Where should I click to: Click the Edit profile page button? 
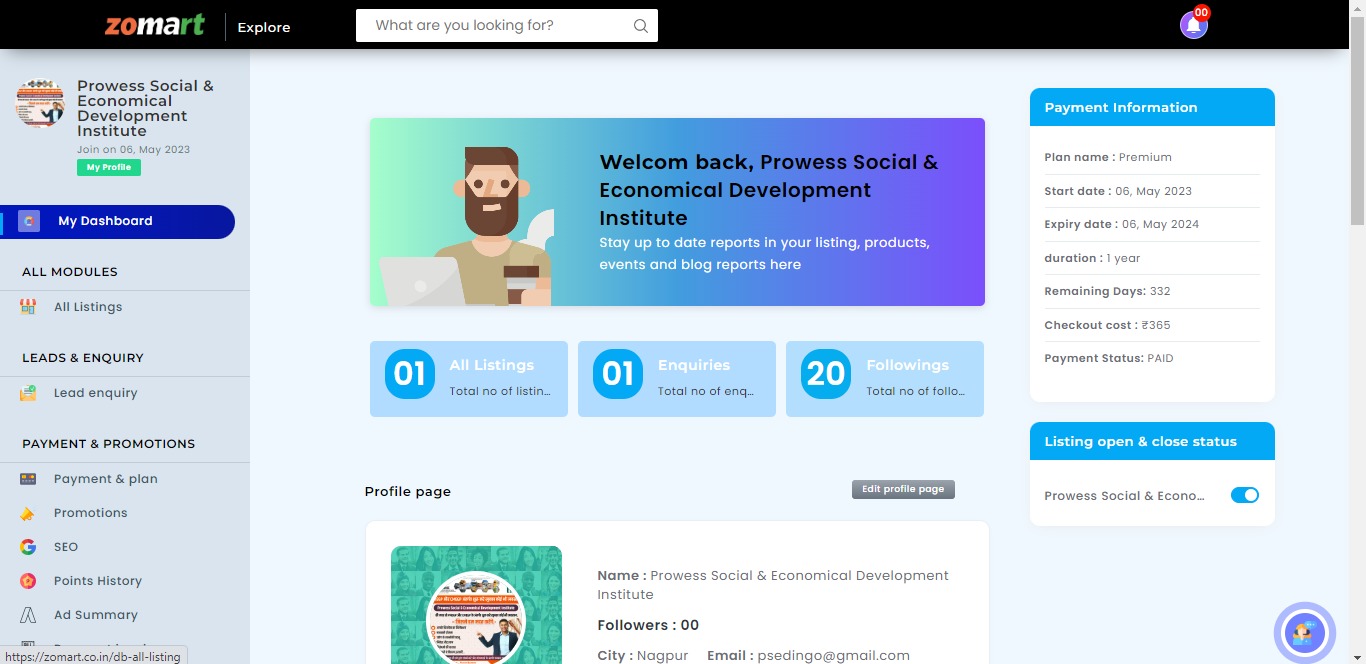(903, 489)
